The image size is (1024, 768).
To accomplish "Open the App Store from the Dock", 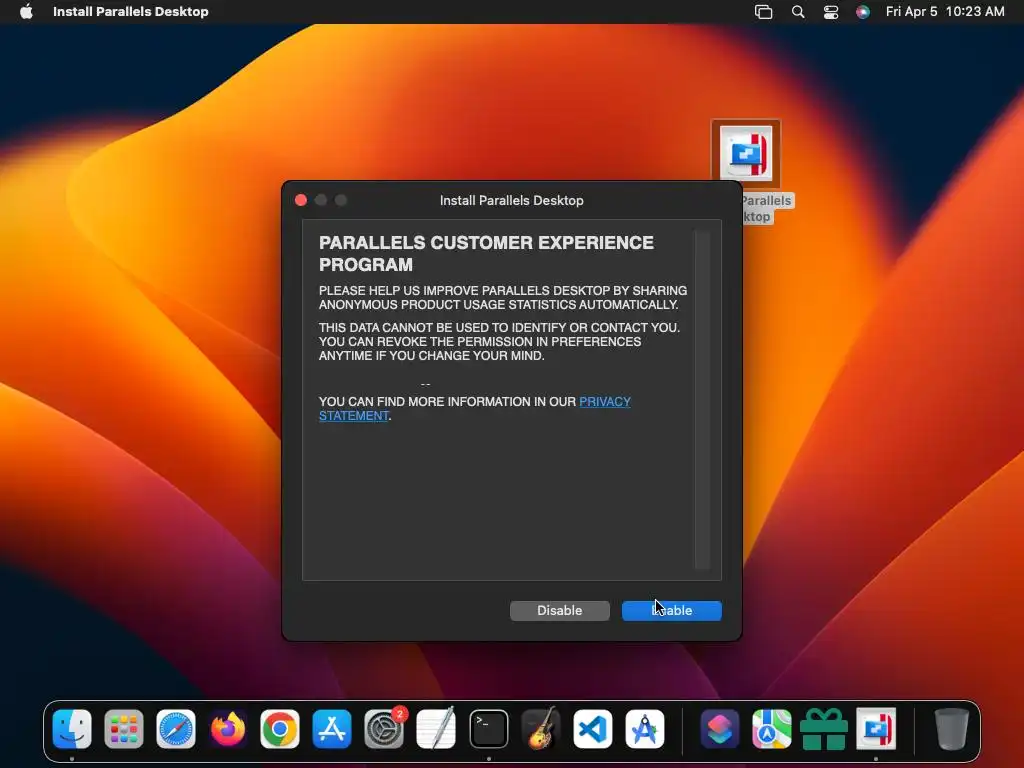I will click(x=332, y=729).
